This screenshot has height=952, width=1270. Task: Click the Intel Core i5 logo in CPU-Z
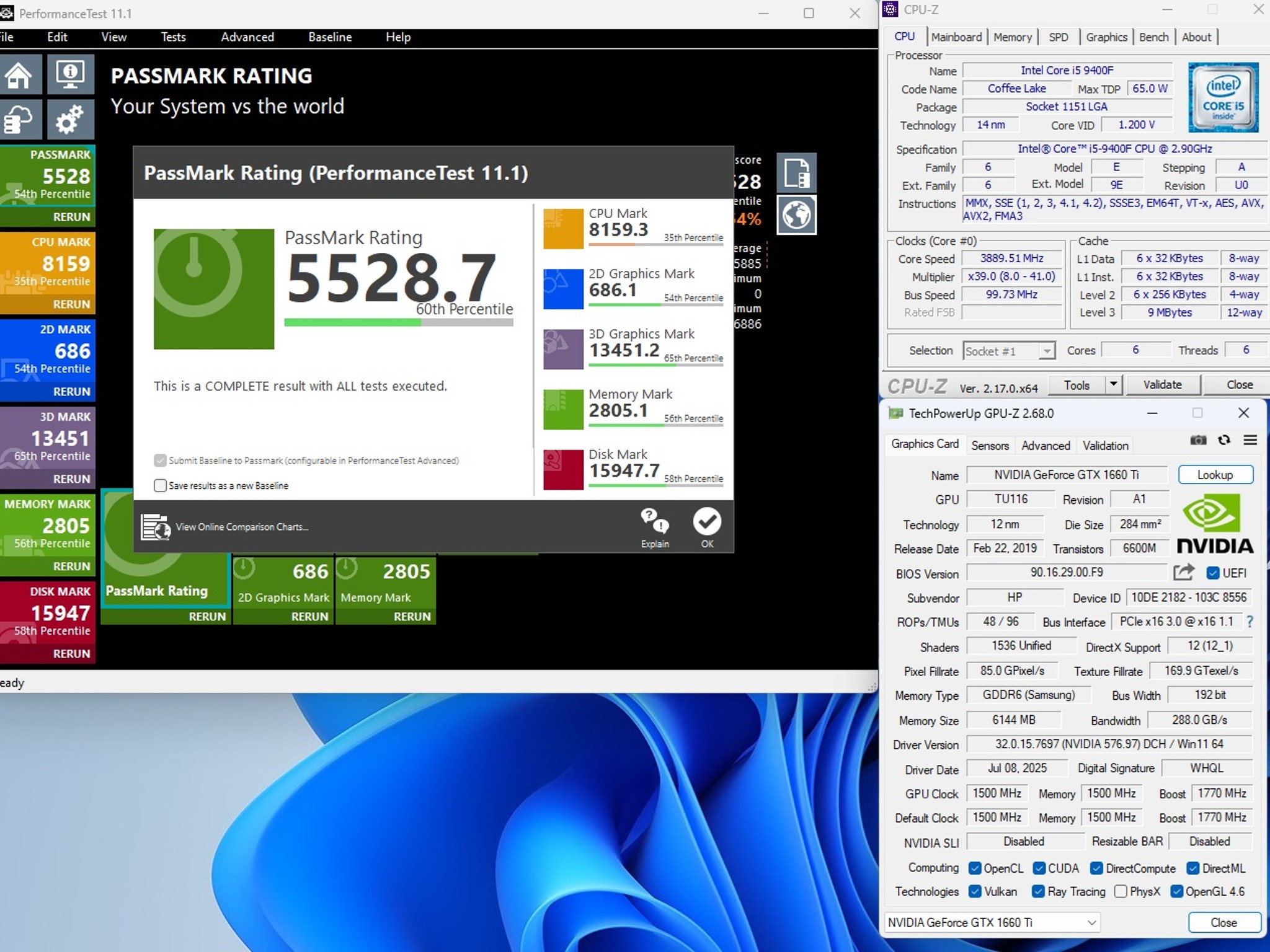pos(1223,97)
